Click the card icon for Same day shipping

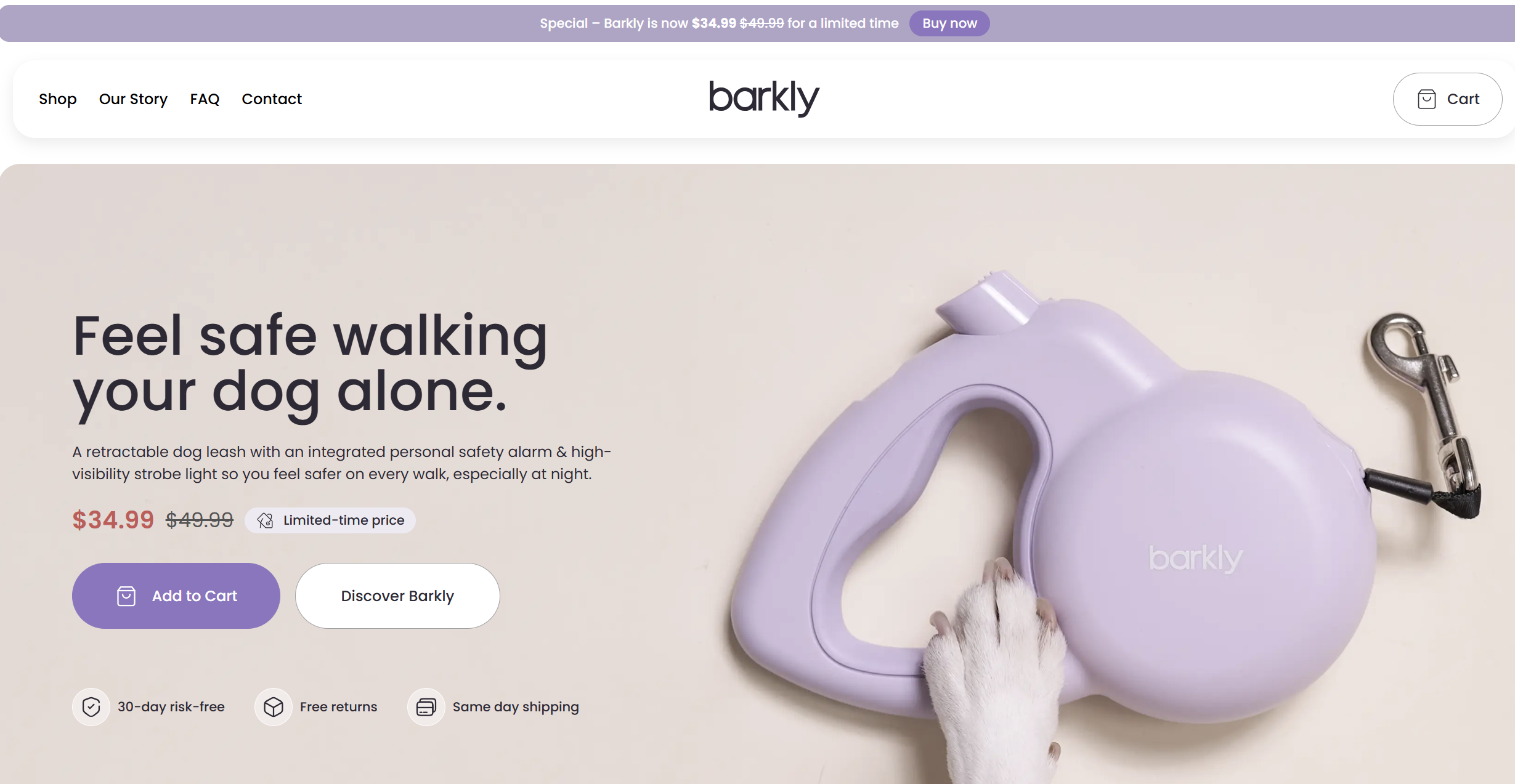[x=426, y=707]
